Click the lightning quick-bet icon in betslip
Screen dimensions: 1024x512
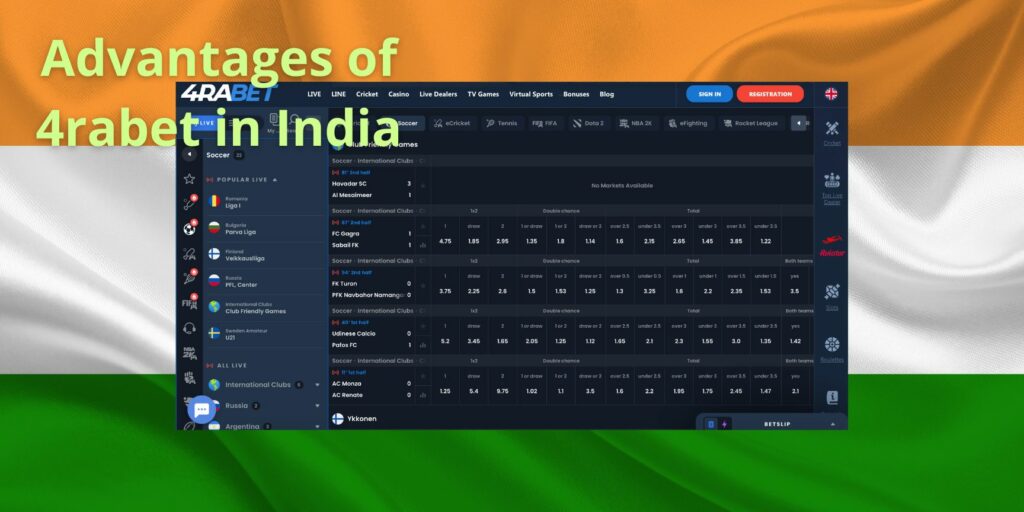724,424
